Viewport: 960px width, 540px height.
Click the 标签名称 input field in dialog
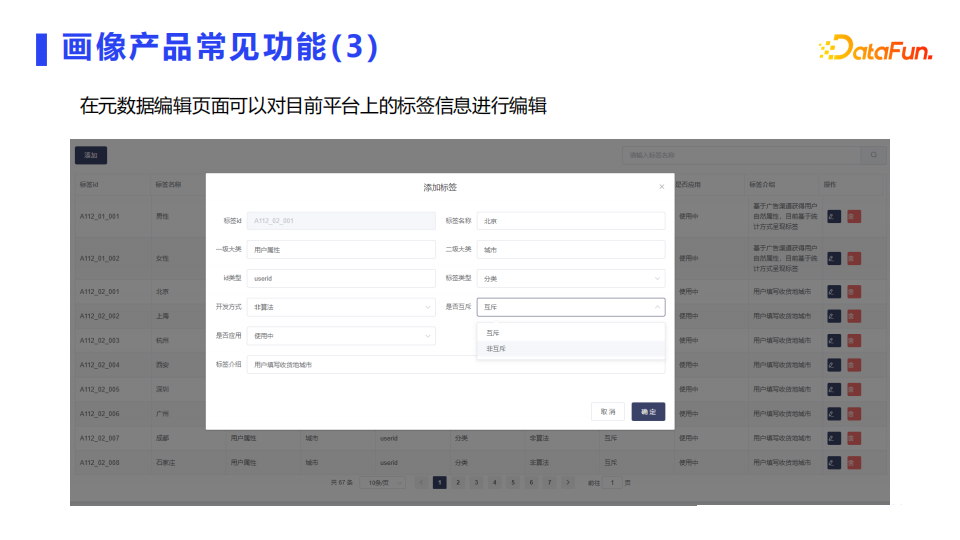coord(571,221)
